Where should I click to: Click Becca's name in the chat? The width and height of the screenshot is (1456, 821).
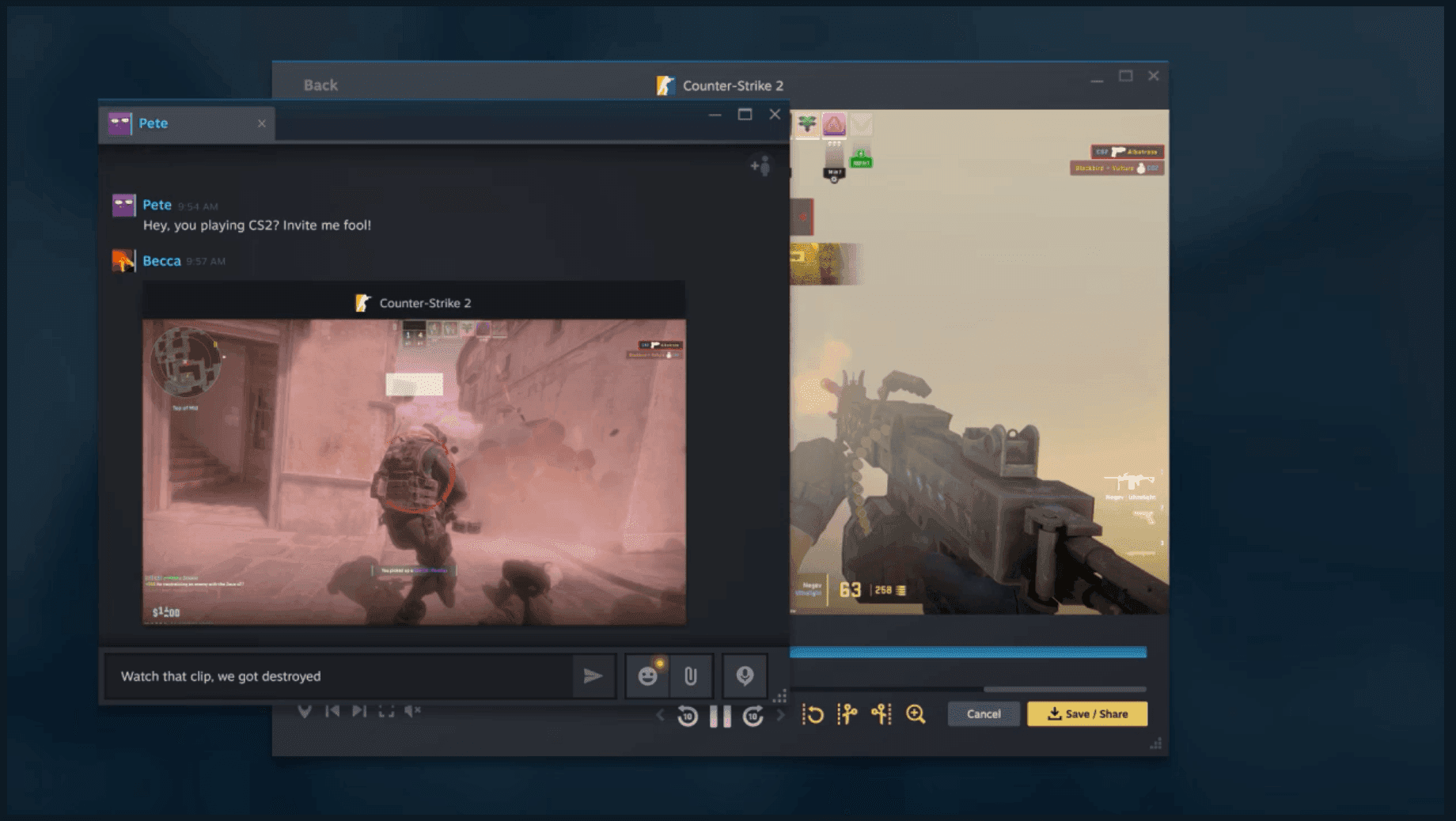pos(161,261)
